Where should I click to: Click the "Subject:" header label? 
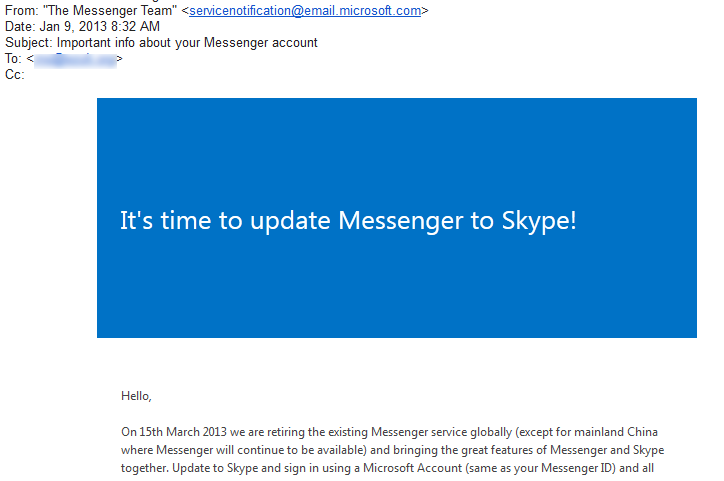click(28, 43)
